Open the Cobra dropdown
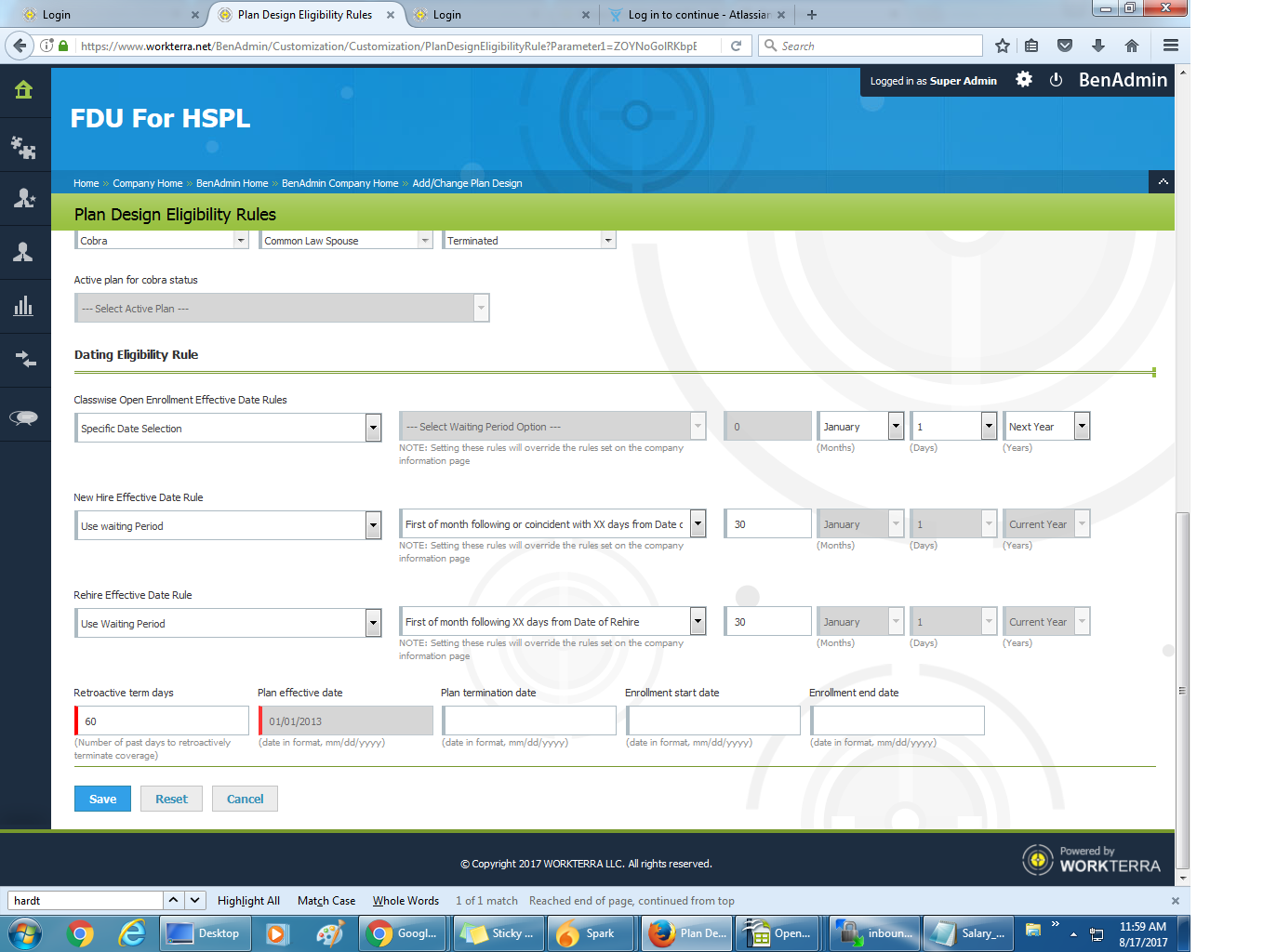The image size is (1263, 952). pyautogui.click(x=161, y=241)
